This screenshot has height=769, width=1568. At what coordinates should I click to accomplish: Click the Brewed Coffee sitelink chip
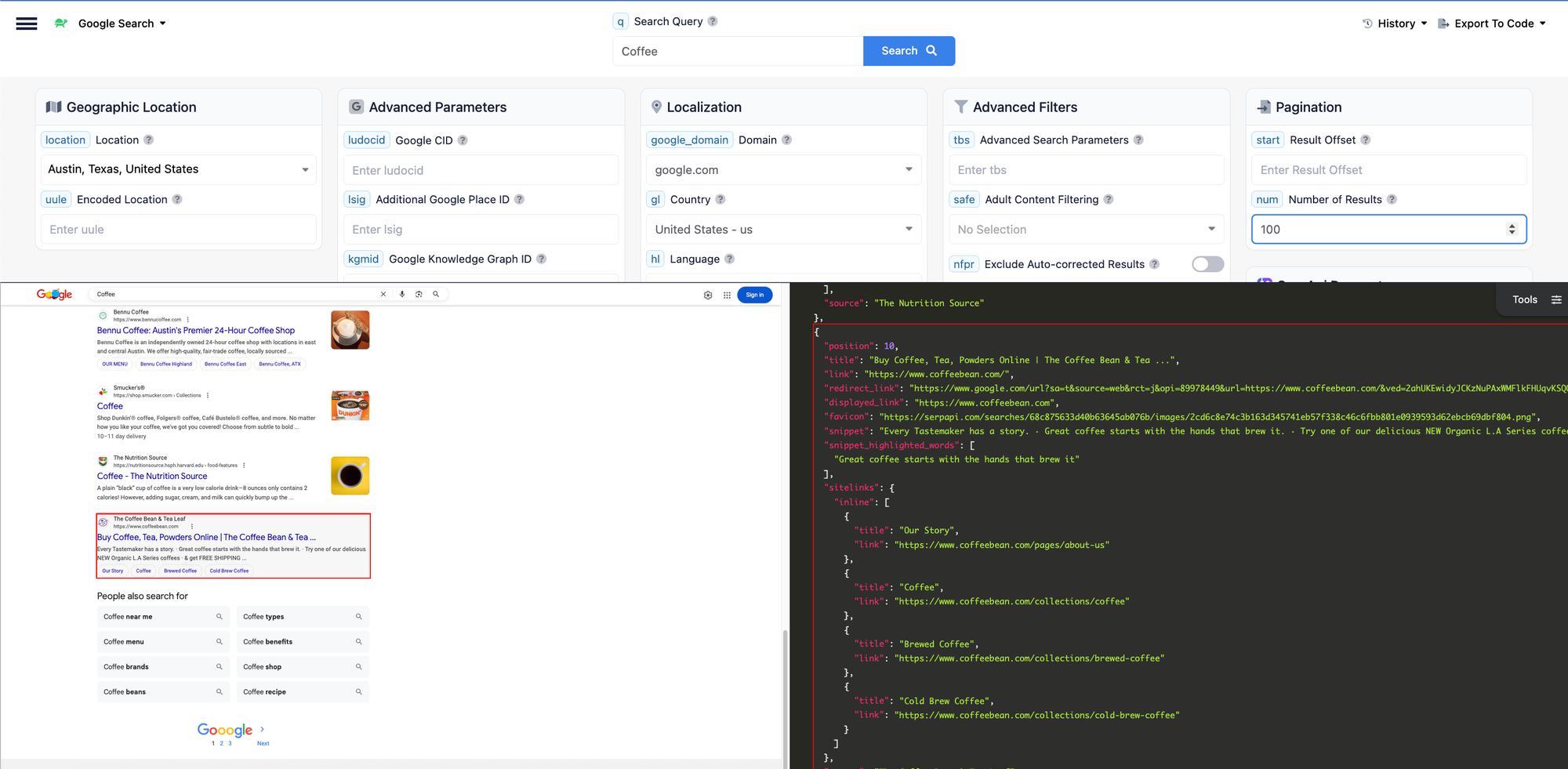coord(180,571)
